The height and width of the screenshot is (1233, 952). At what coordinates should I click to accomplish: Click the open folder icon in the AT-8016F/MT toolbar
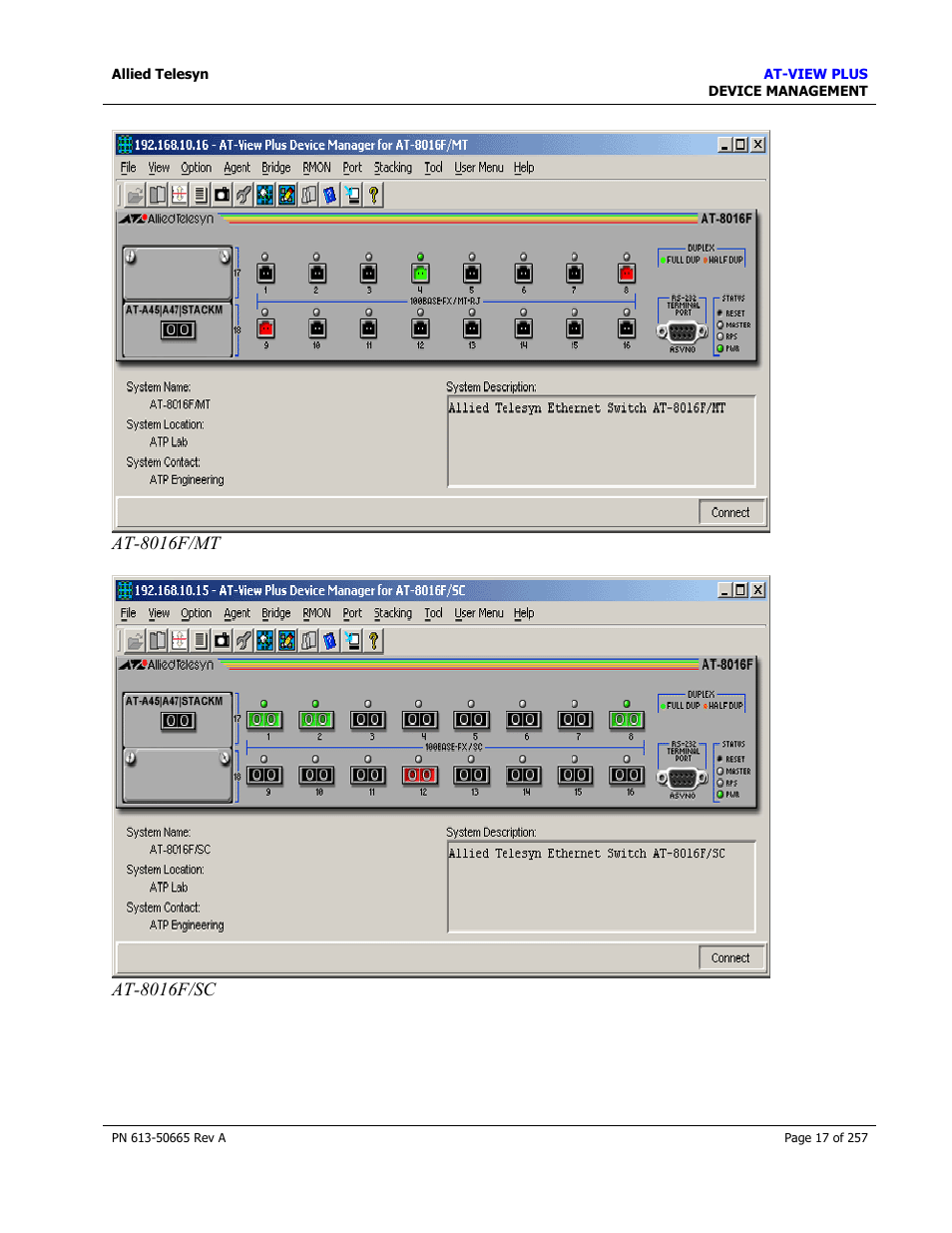coord(135,196)
